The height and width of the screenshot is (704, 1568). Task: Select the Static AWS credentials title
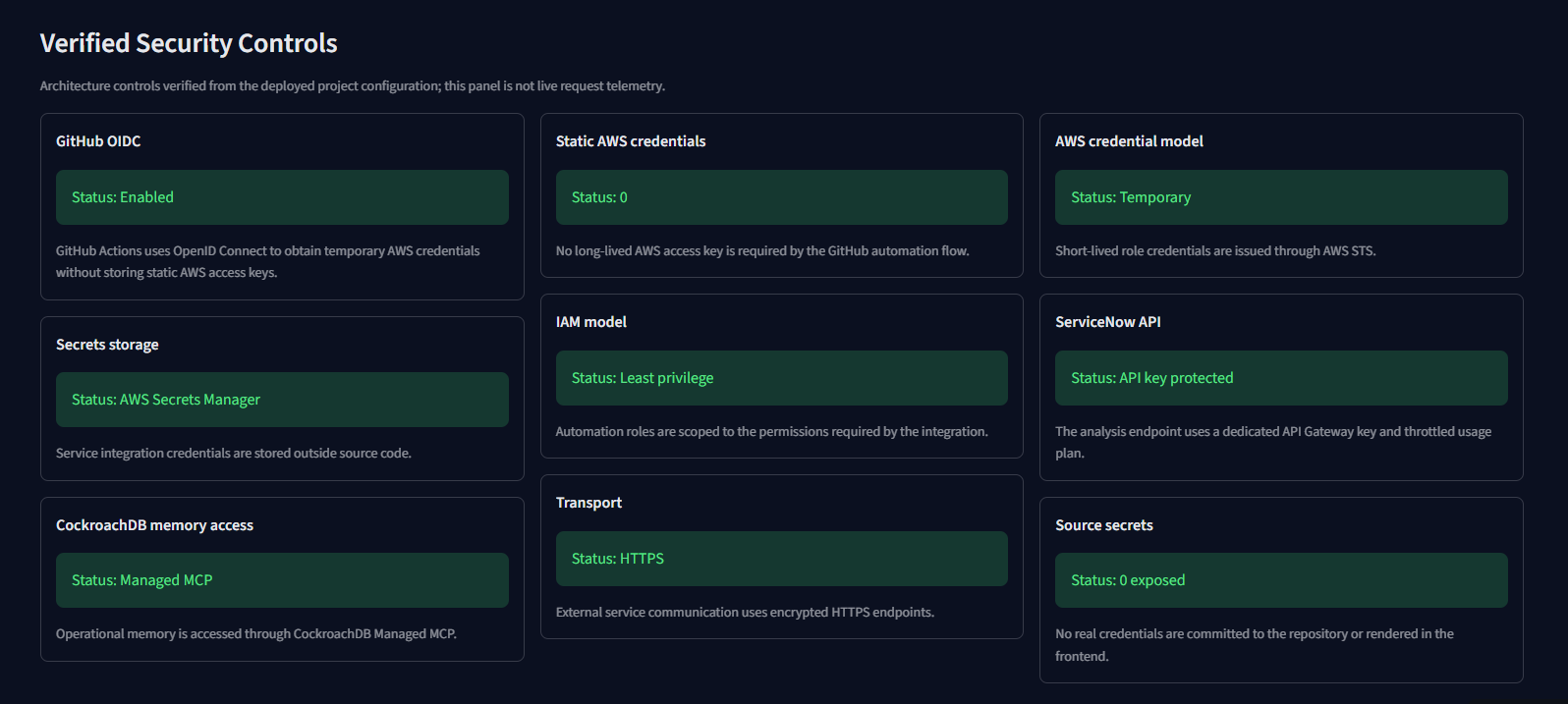(x=631, y=141)
